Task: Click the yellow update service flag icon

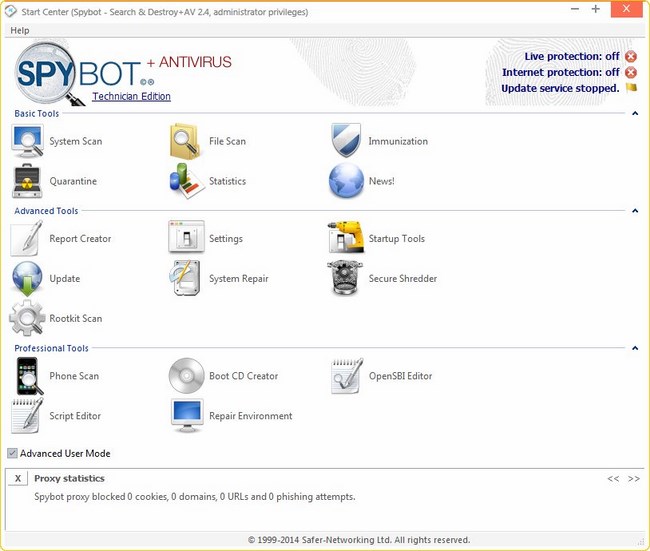Action: [631, 87]
